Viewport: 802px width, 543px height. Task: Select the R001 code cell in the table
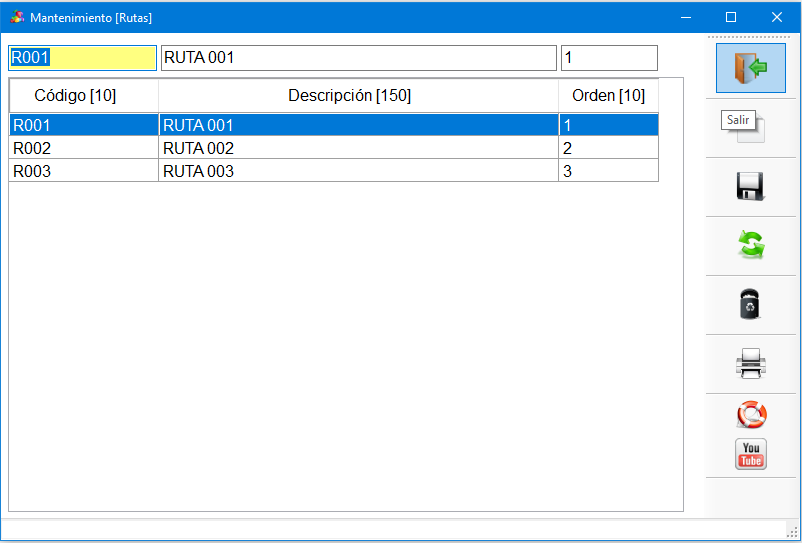click(84, 125)
